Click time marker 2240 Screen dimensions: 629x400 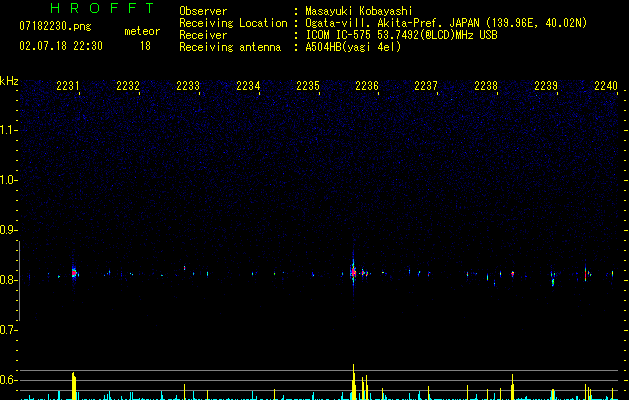pyautogui.click(x=606, y=86)
